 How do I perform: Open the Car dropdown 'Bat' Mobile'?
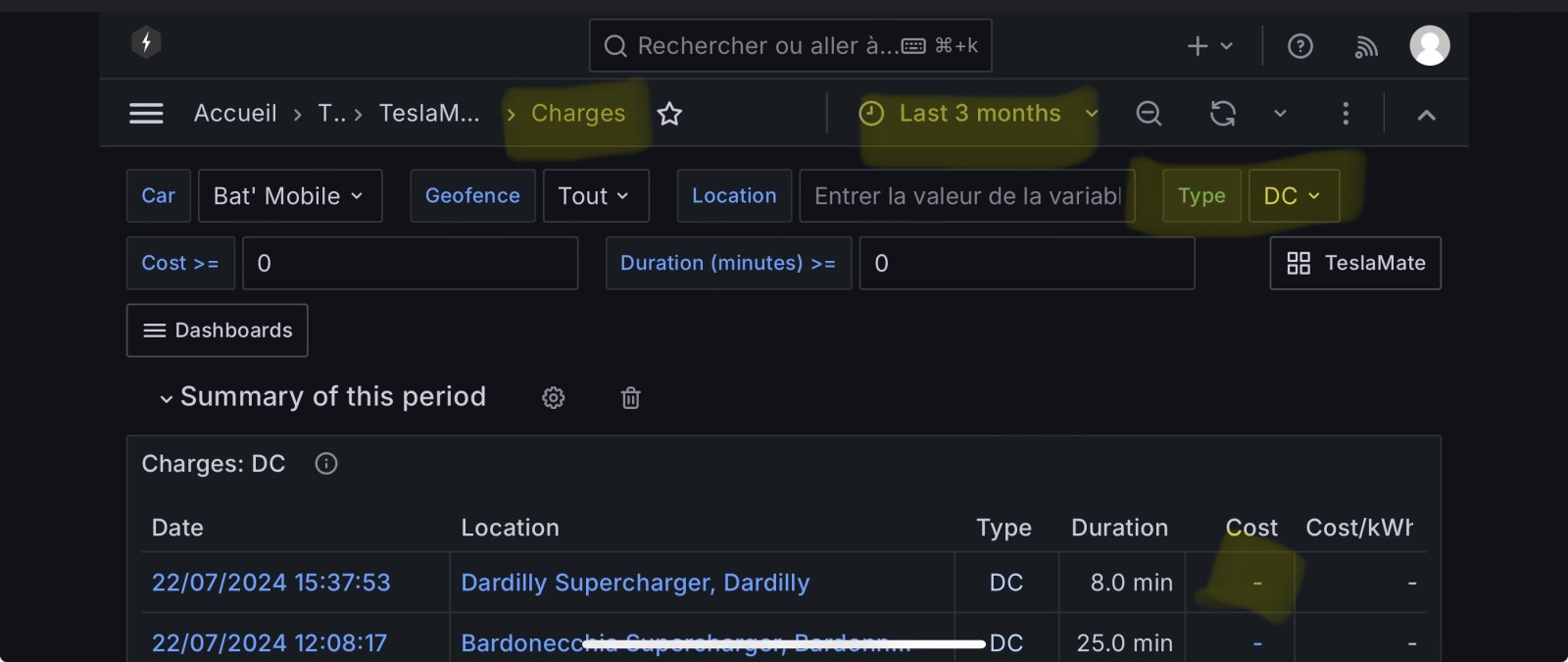pyautogui.click(x=290, y=195)
